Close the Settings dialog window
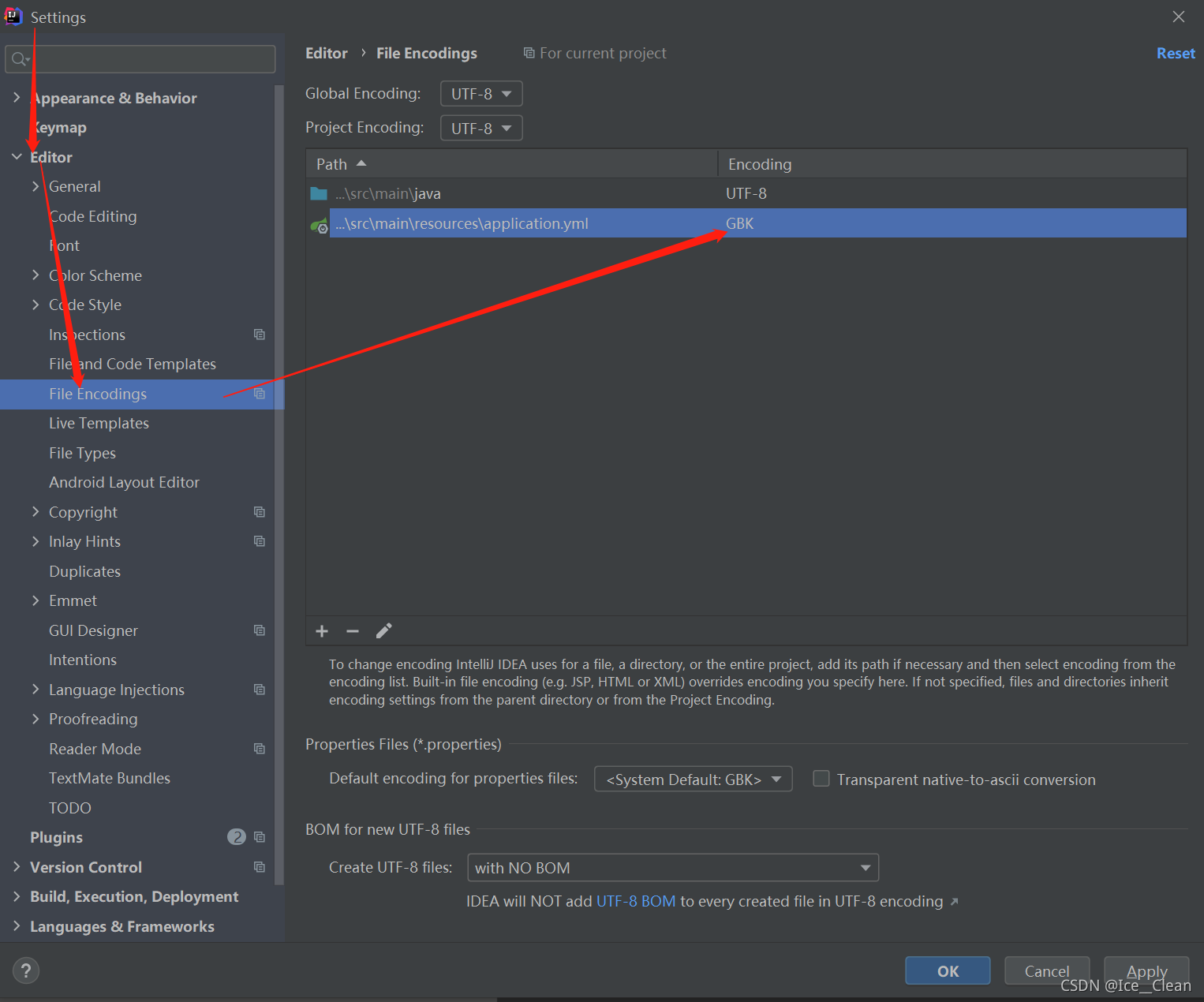Image resolution: width=1204 pixels, height=1002 pixels. coord(1179,17)
